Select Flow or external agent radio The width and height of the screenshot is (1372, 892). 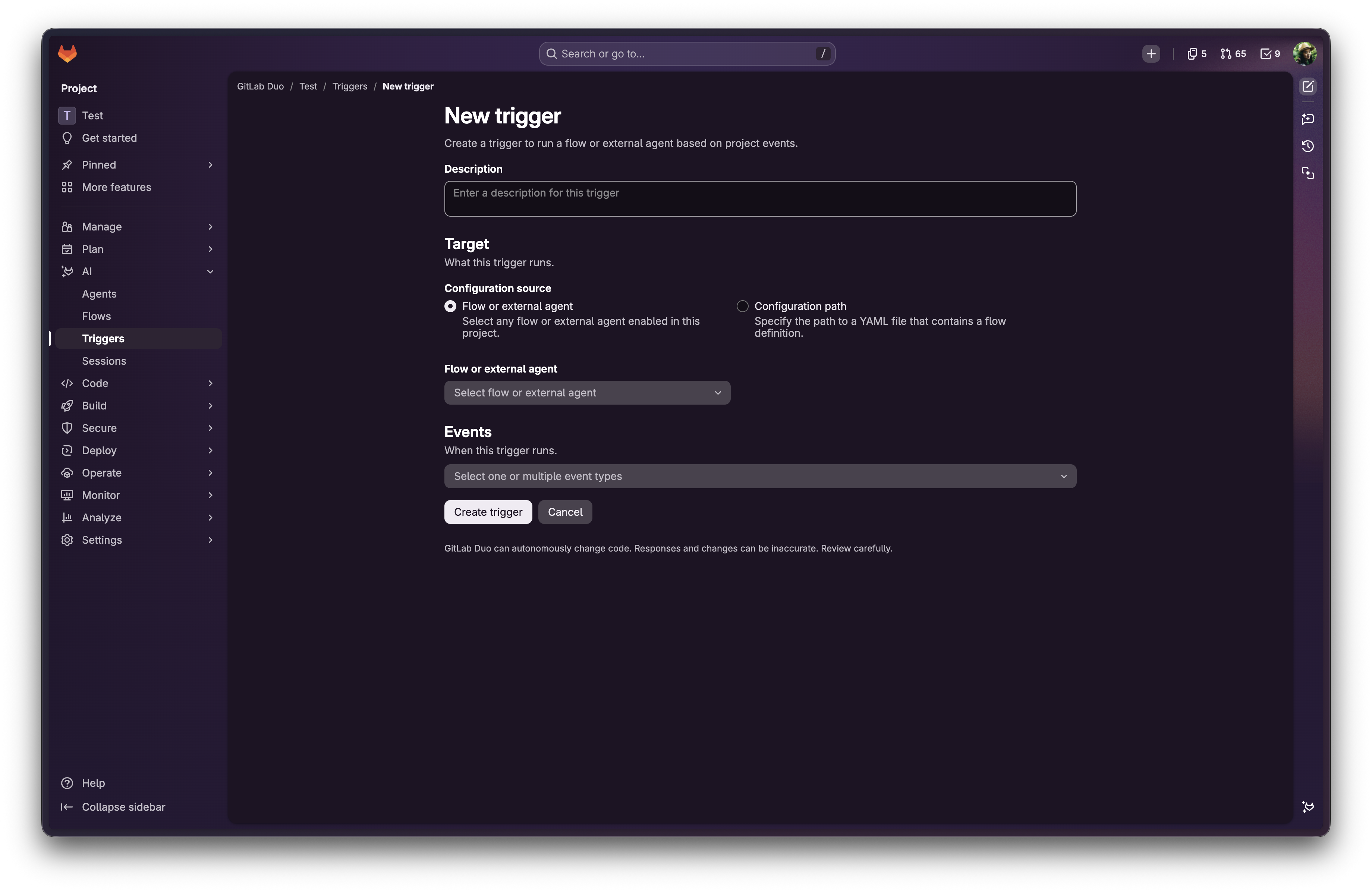pos(450,306)
